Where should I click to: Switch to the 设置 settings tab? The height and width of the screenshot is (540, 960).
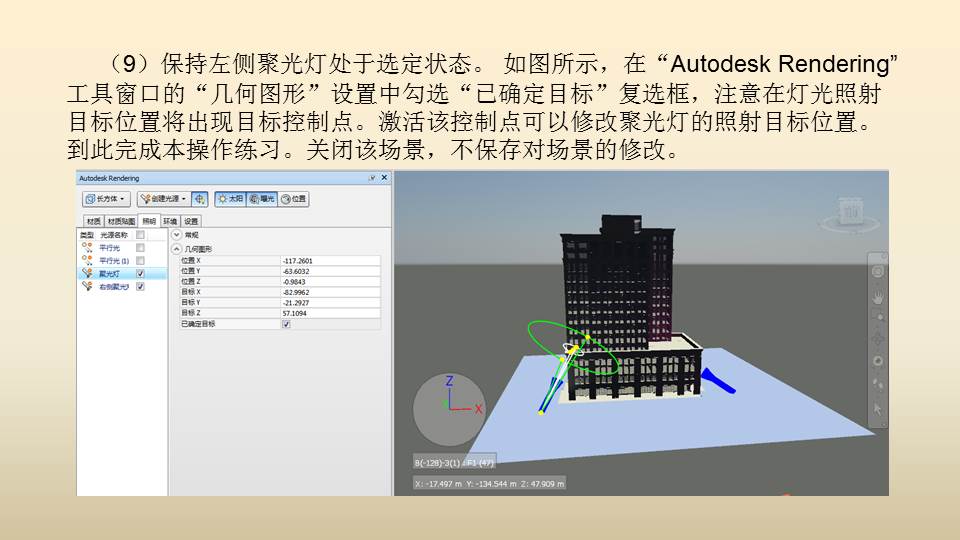pyautogui.click(x=191, y=221)
